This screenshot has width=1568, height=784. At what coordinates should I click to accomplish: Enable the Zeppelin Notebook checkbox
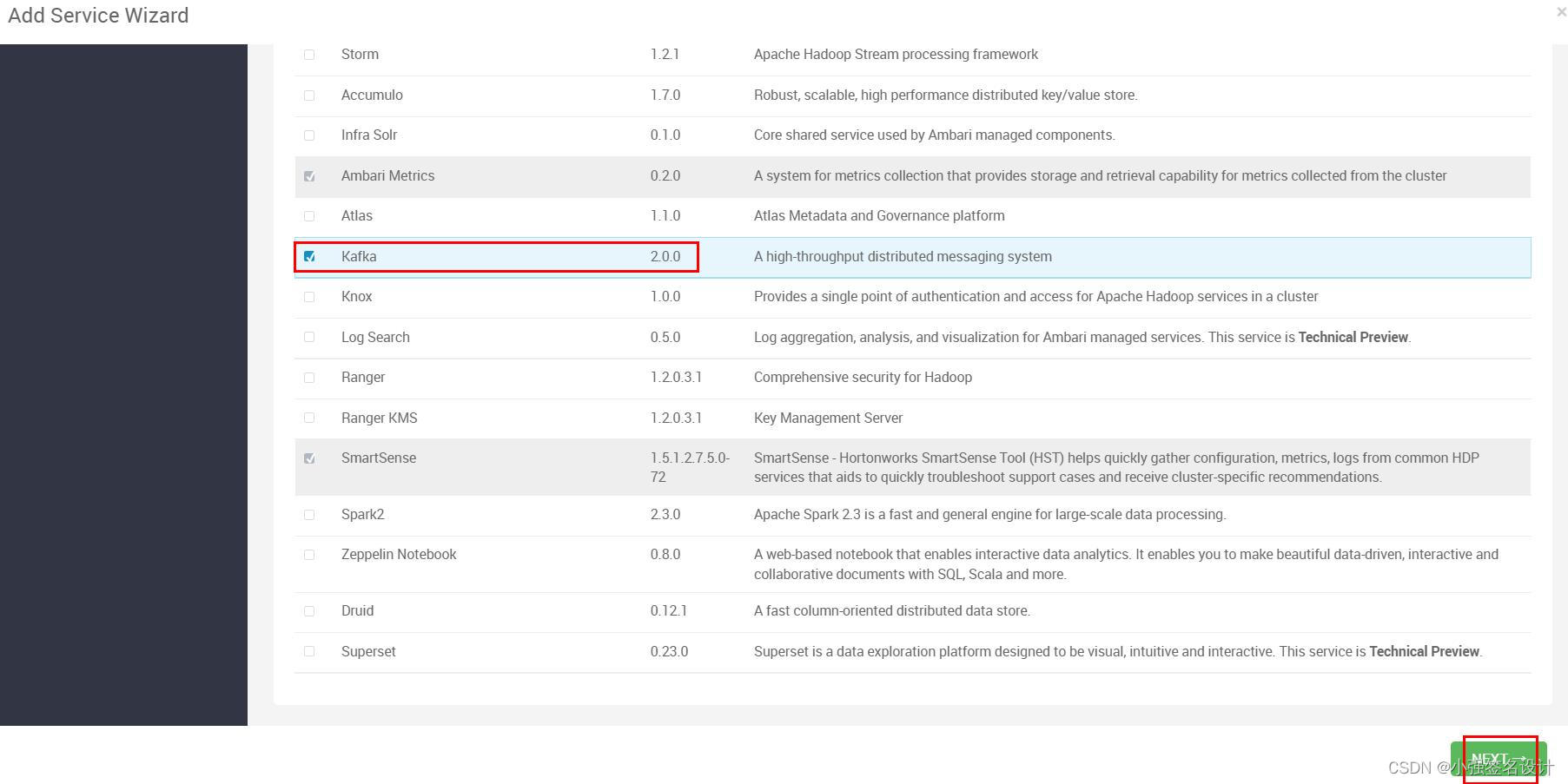point(309,555)
